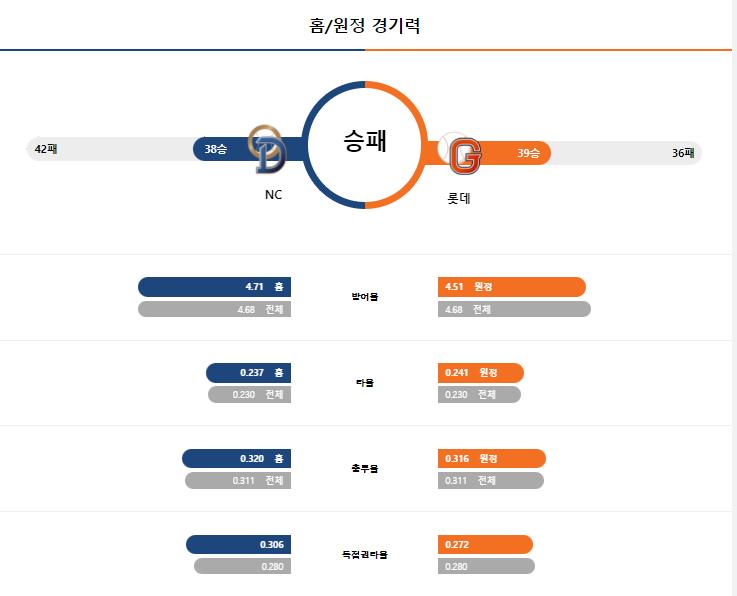Click Lotte's away on-base 0.316 bar
Viewport: 737px width, 596px height.
tap(492, 458)
